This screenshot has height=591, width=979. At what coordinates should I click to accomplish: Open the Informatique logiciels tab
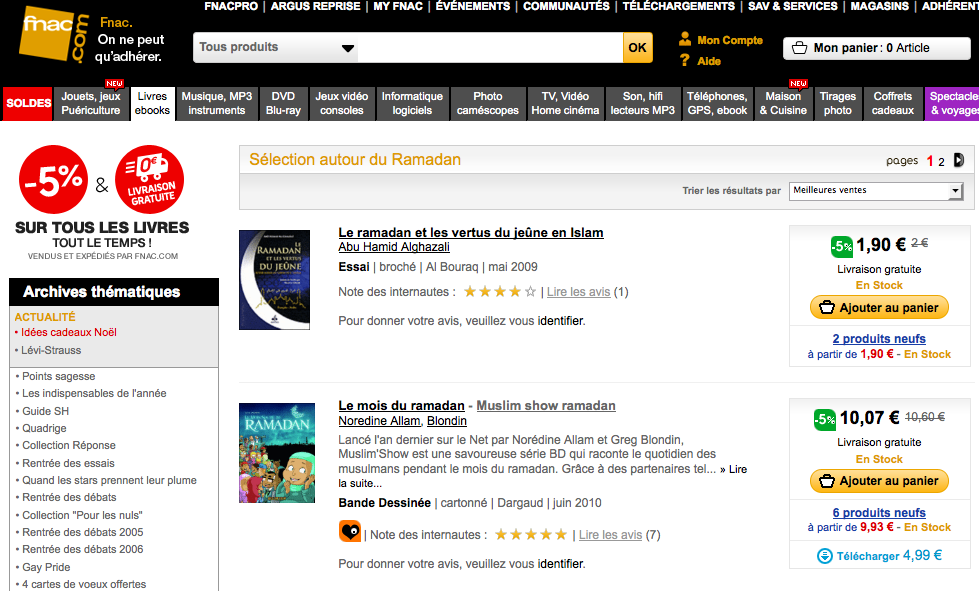[x=412, y=103]
